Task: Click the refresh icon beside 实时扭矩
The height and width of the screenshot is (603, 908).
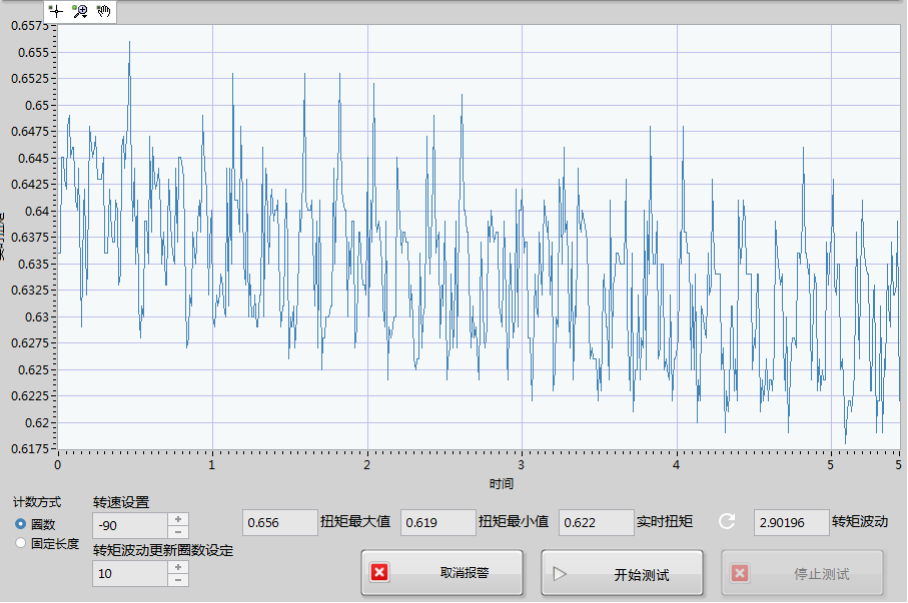Action: click(x=727, y=521)
